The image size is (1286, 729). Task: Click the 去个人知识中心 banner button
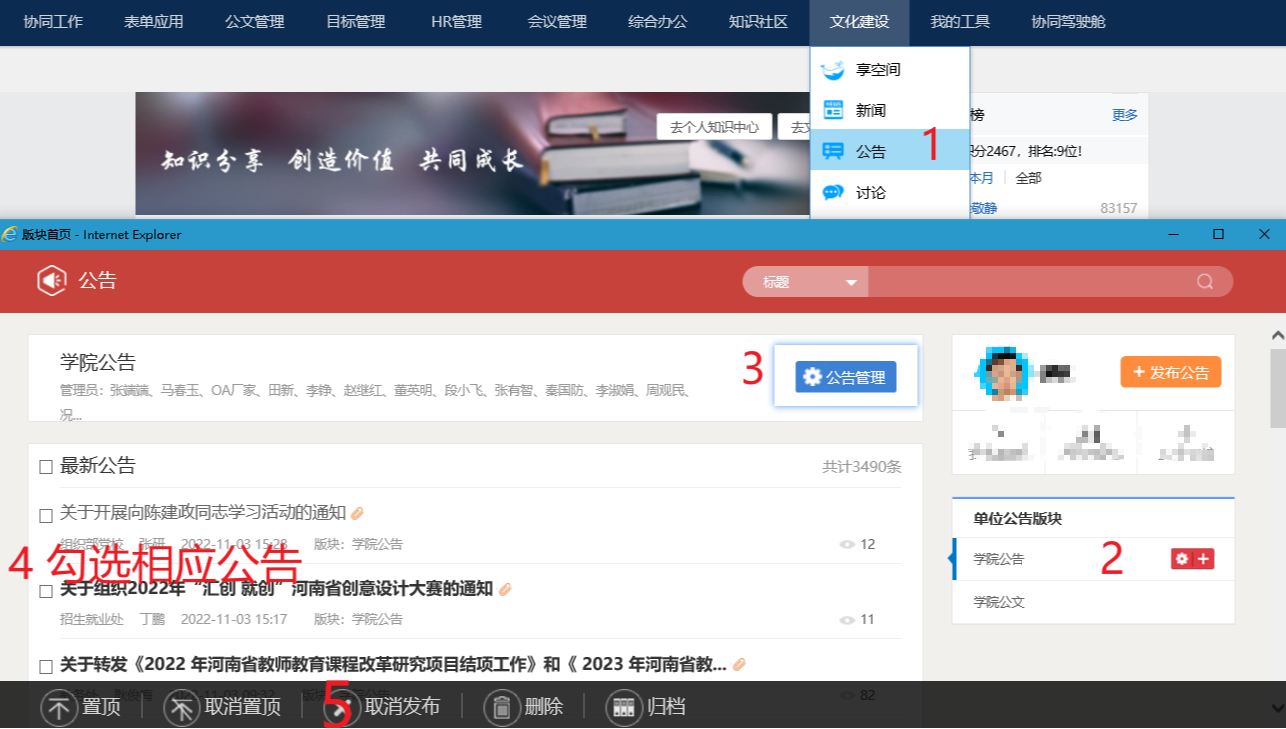(x=715, y=127)
